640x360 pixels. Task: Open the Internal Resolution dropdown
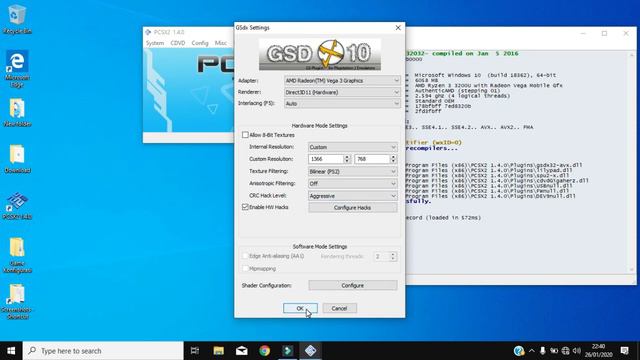[353, 147]
